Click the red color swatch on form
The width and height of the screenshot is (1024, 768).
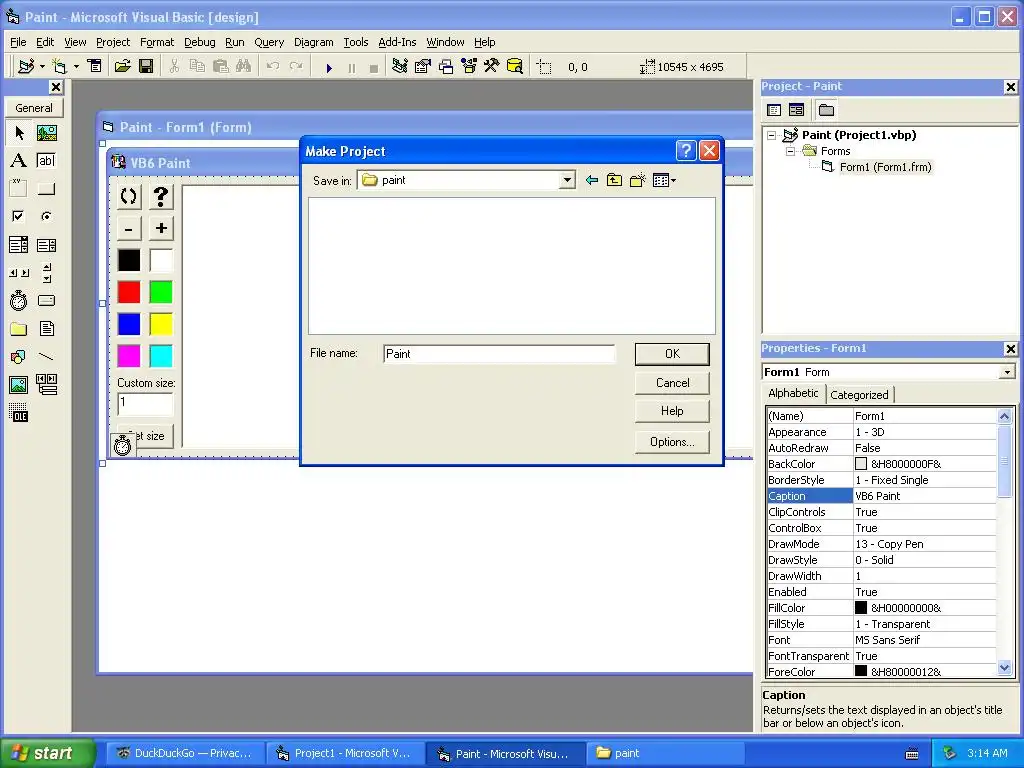click(x=129, y=292)
